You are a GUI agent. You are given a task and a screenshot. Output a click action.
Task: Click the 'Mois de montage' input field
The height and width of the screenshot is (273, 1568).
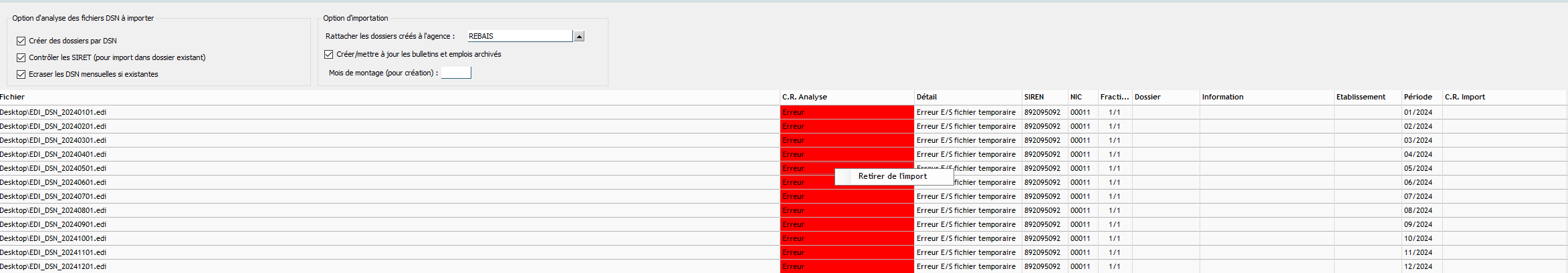pyautogui.click(x=456, y=73)
